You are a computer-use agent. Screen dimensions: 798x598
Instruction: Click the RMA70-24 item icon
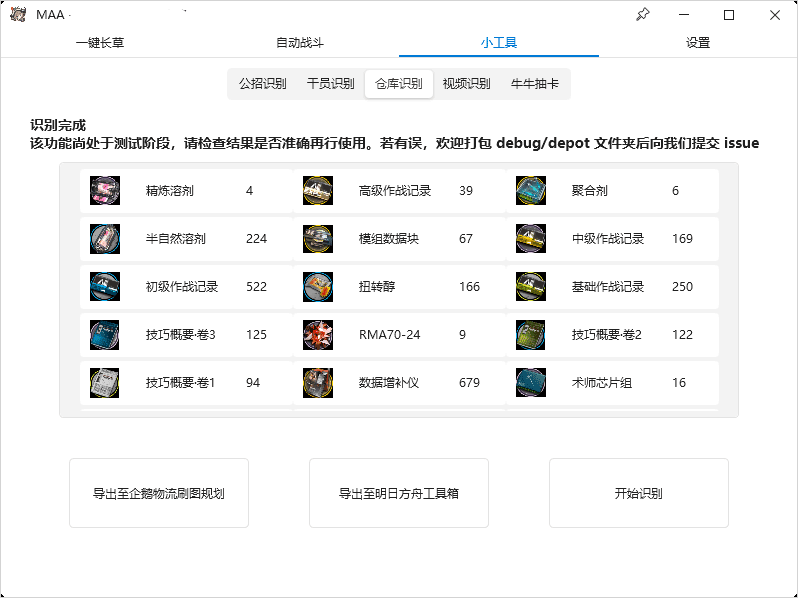[318, 335]
